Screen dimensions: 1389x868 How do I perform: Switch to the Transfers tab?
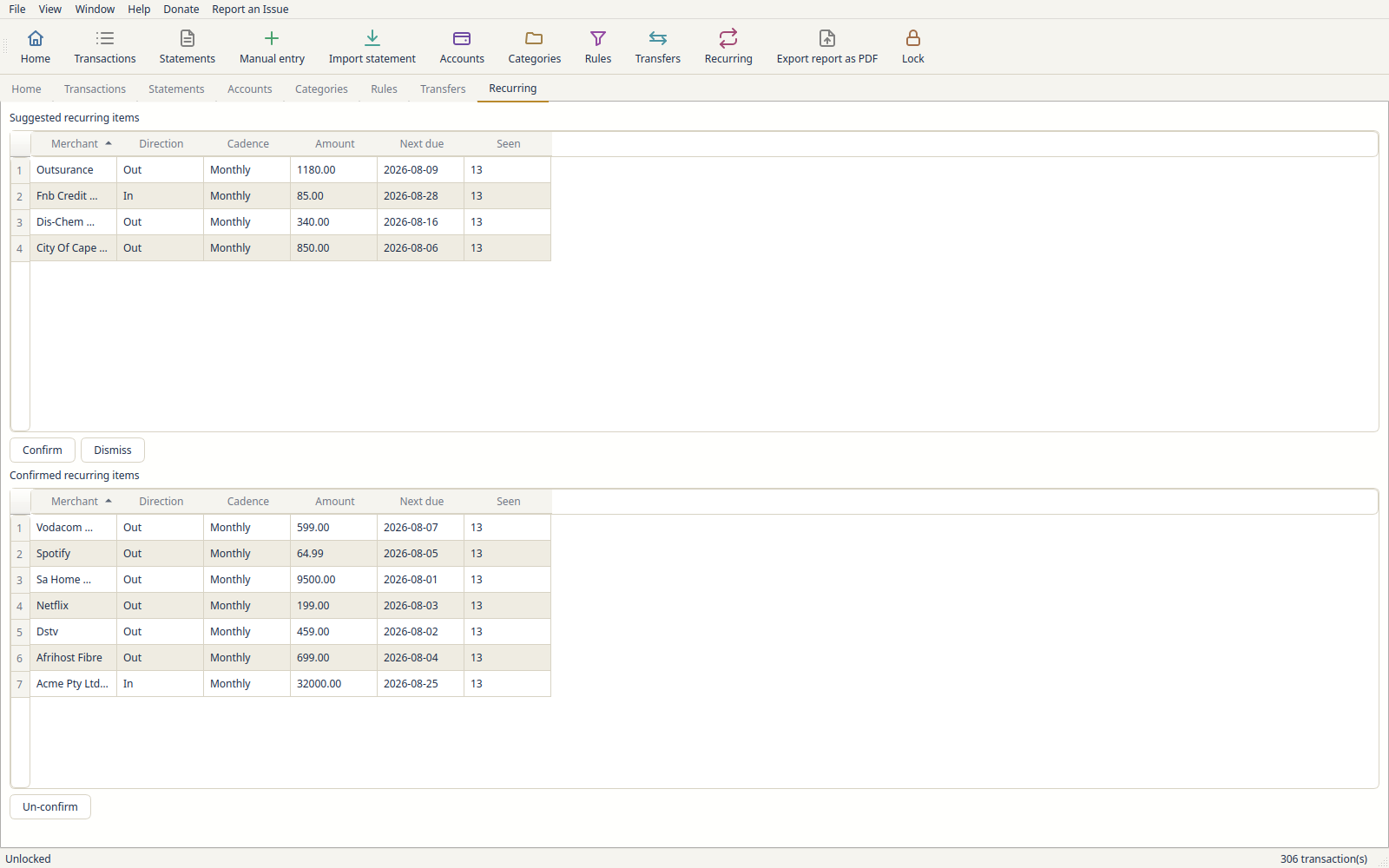click(x=443, y=89)
